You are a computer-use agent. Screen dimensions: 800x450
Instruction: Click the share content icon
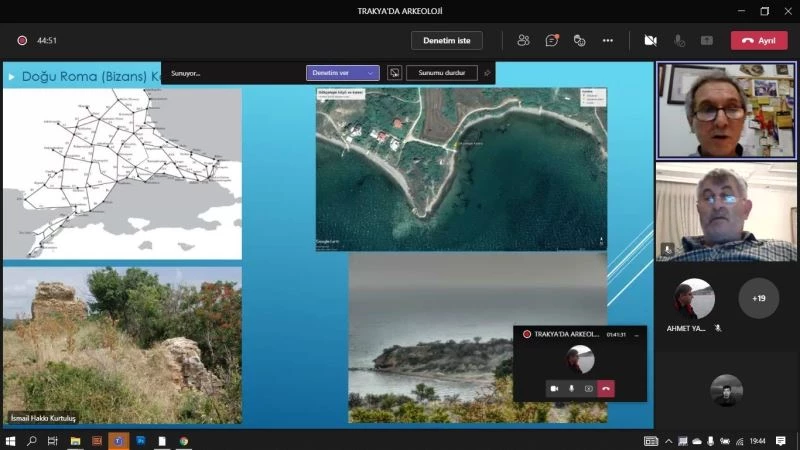[x=707, y=40]
